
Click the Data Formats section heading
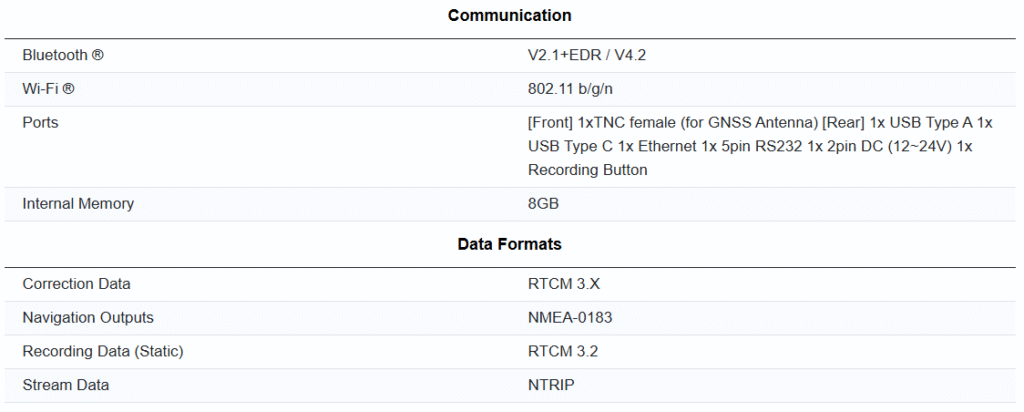coord(510,243)
